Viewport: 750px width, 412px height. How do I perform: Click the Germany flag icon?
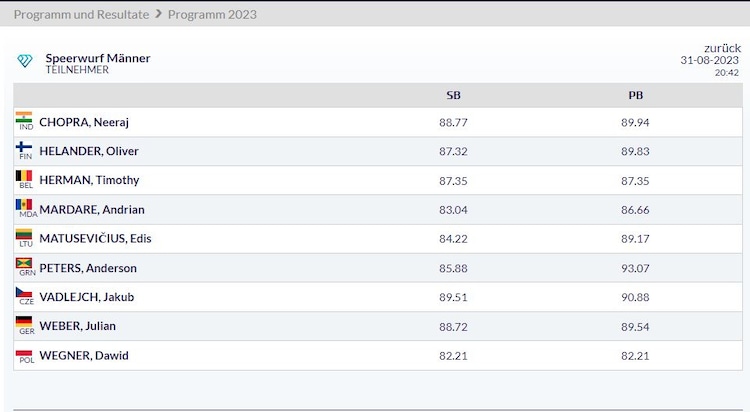click(x=24, y=323)
